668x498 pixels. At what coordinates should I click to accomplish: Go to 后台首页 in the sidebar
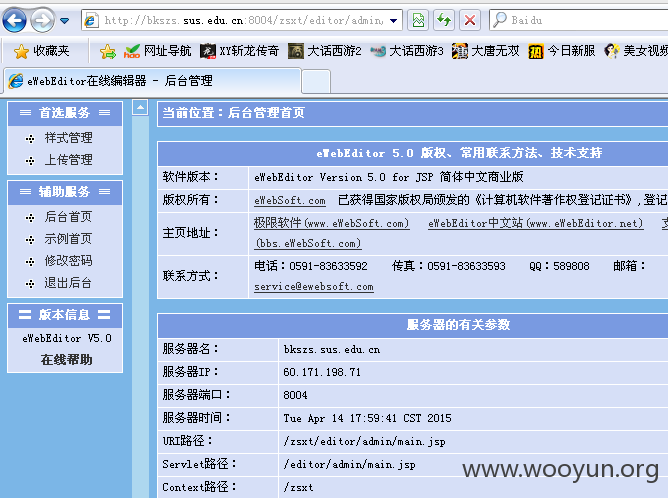(x=68, y=217)
